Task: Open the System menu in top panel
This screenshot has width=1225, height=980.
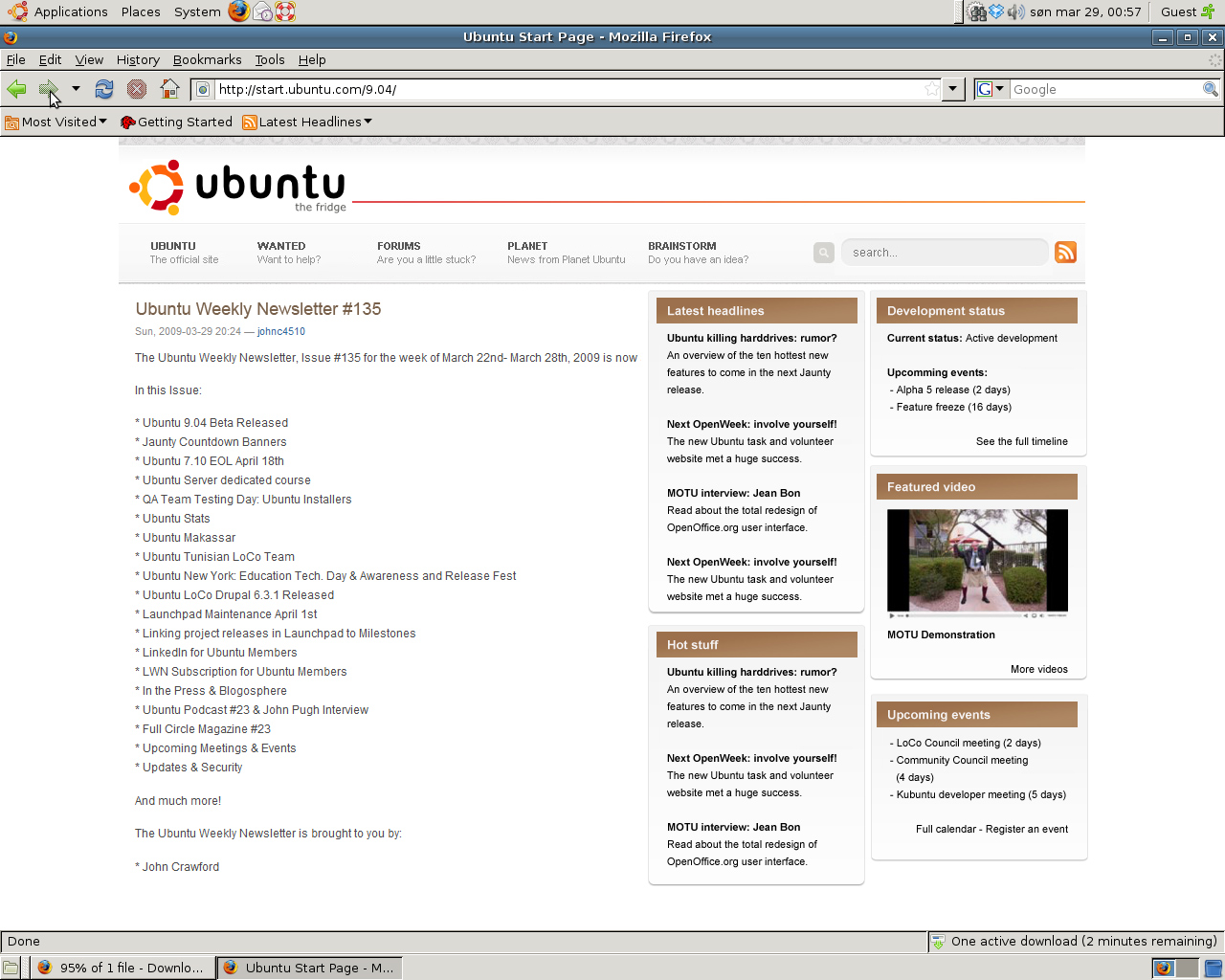Action: pos(197,11)
